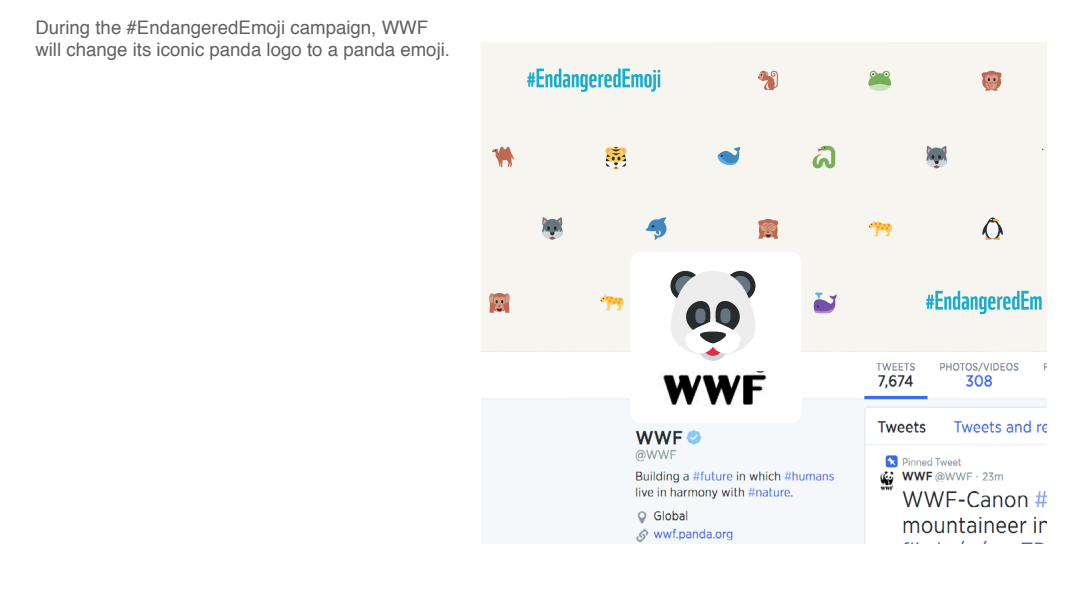
Task: Click the blue dolphin emoji
Action: [x=657, y=228]
